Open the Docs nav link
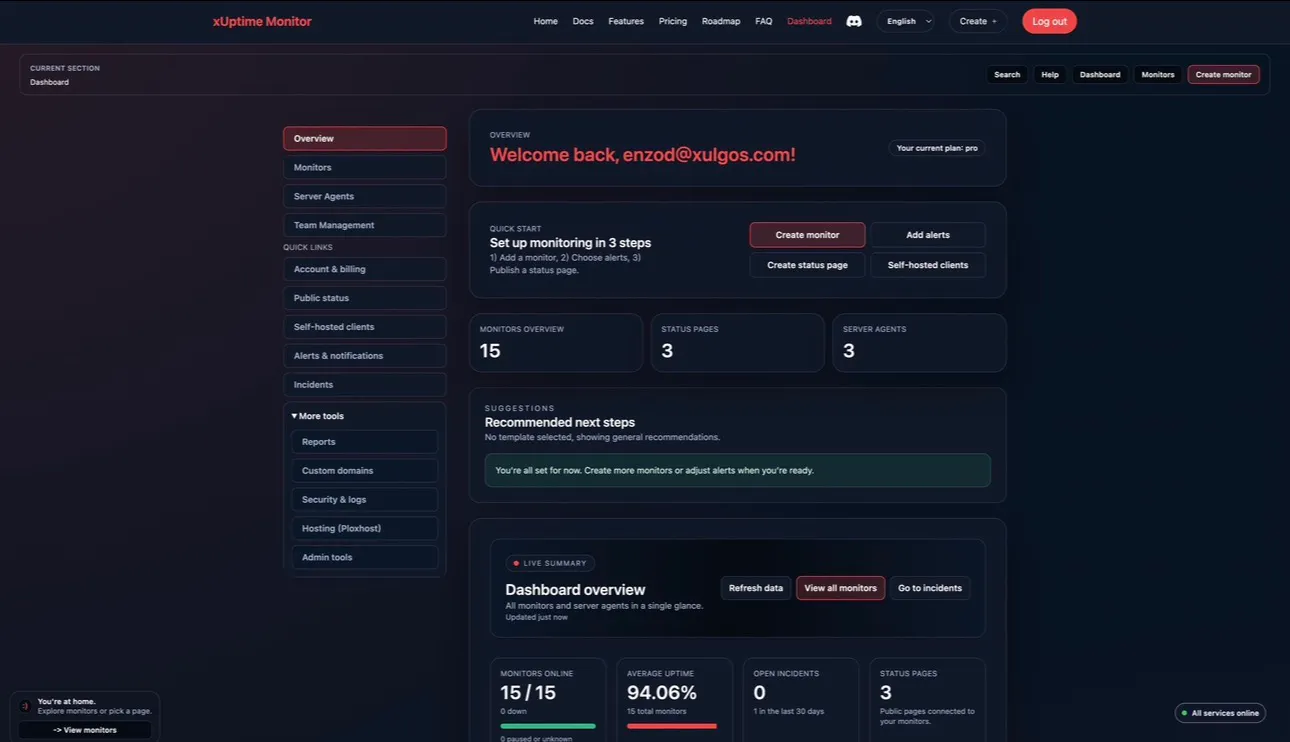The height and width of the screenshot is (742, 1290). pyautogui.click(x=583, y=21)
